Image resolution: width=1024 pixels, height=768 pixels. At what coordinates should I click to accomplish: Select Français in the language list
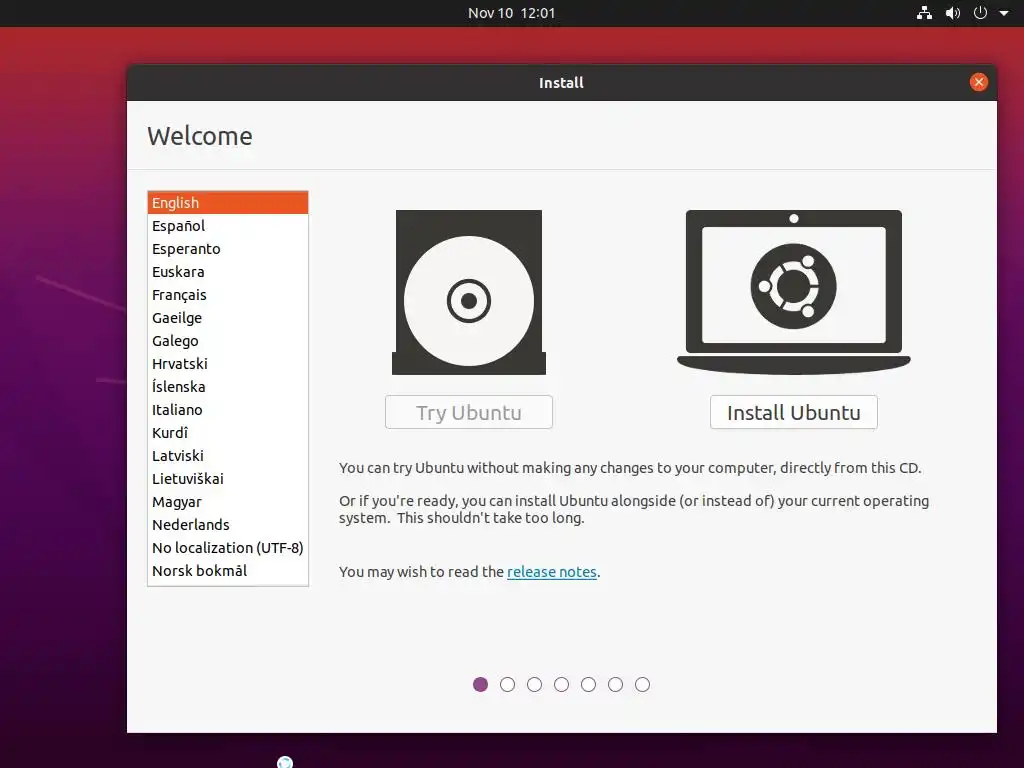228,295
